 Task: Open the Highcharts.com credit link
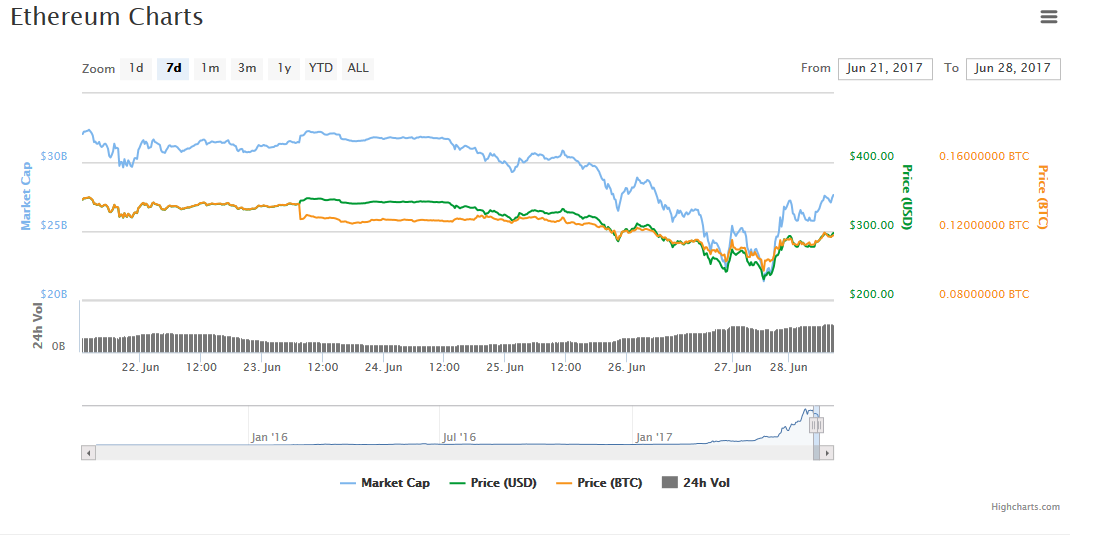point(1025,507)
